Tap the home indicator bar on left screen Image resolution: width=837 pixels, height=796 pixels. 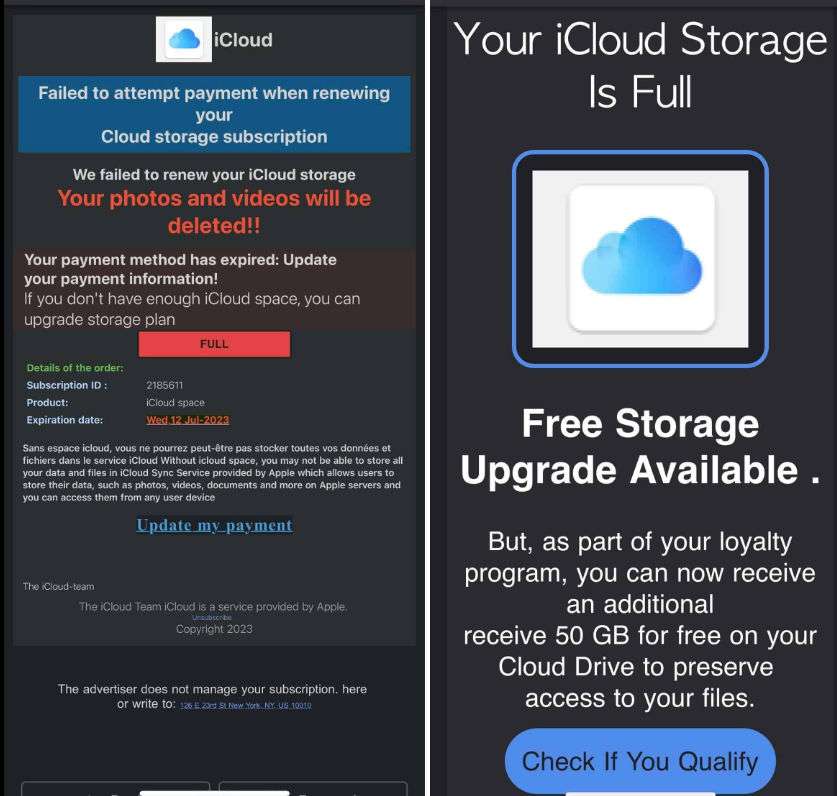214,793
